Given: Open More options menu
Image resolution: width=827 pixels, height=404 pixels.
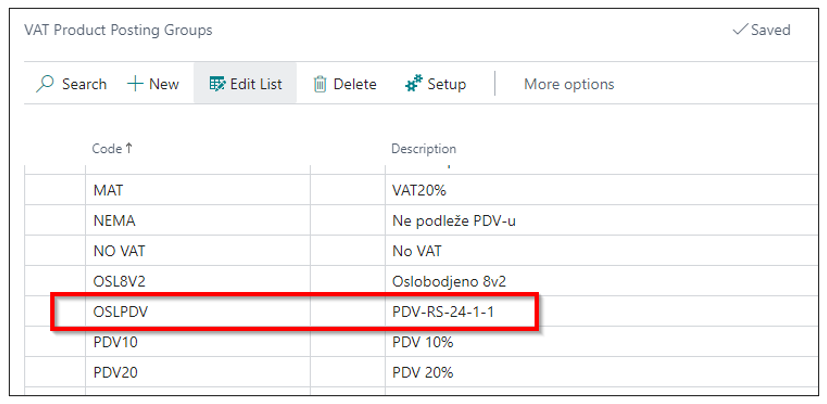Looking at the screenshot, I should pos(569,84).
